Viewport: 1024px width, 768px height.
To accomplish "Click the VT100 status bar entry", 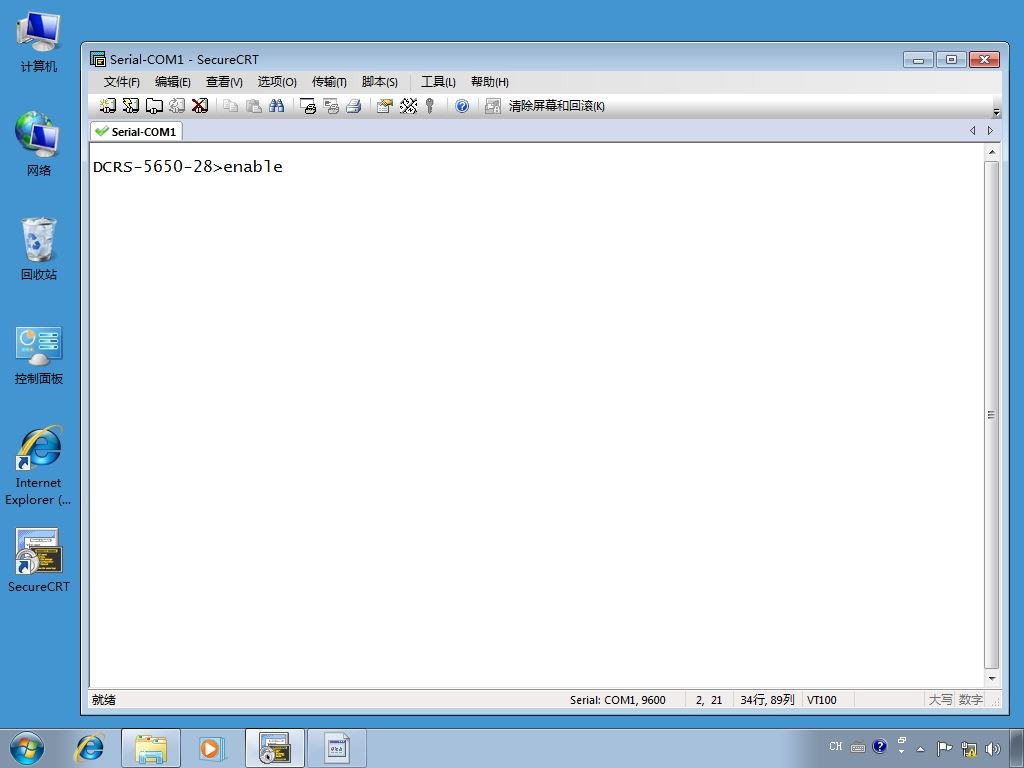I will point(822,699).
